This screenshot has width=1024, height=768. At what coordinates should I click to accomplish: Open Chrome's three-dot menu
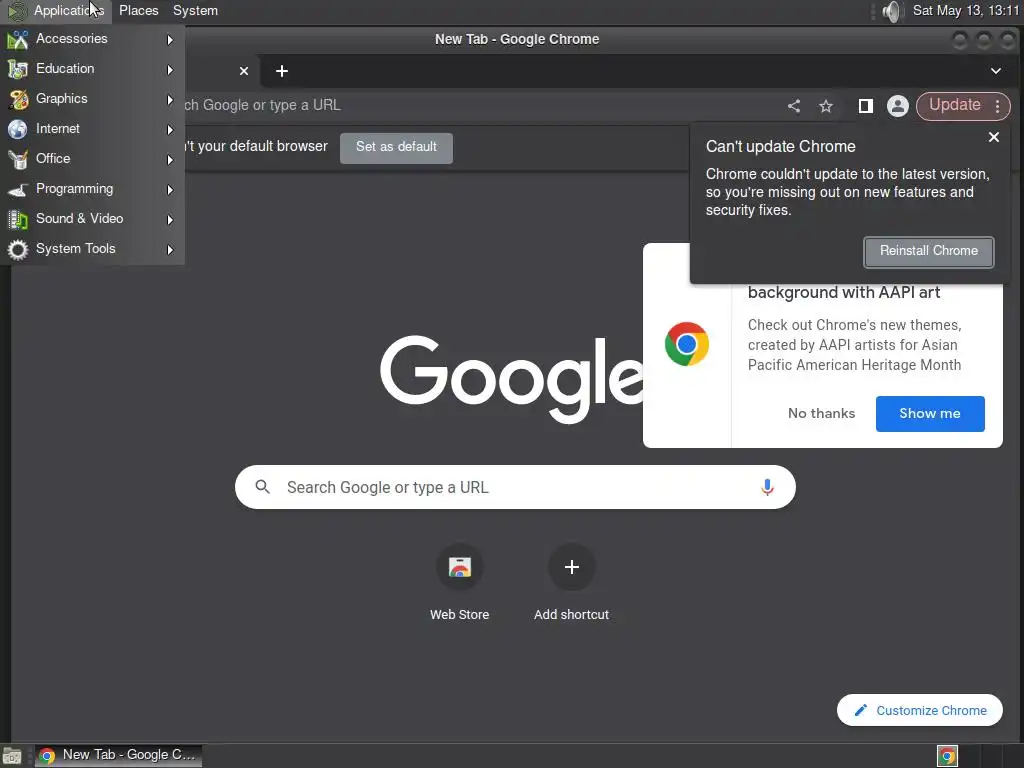[x=997, y=106]
